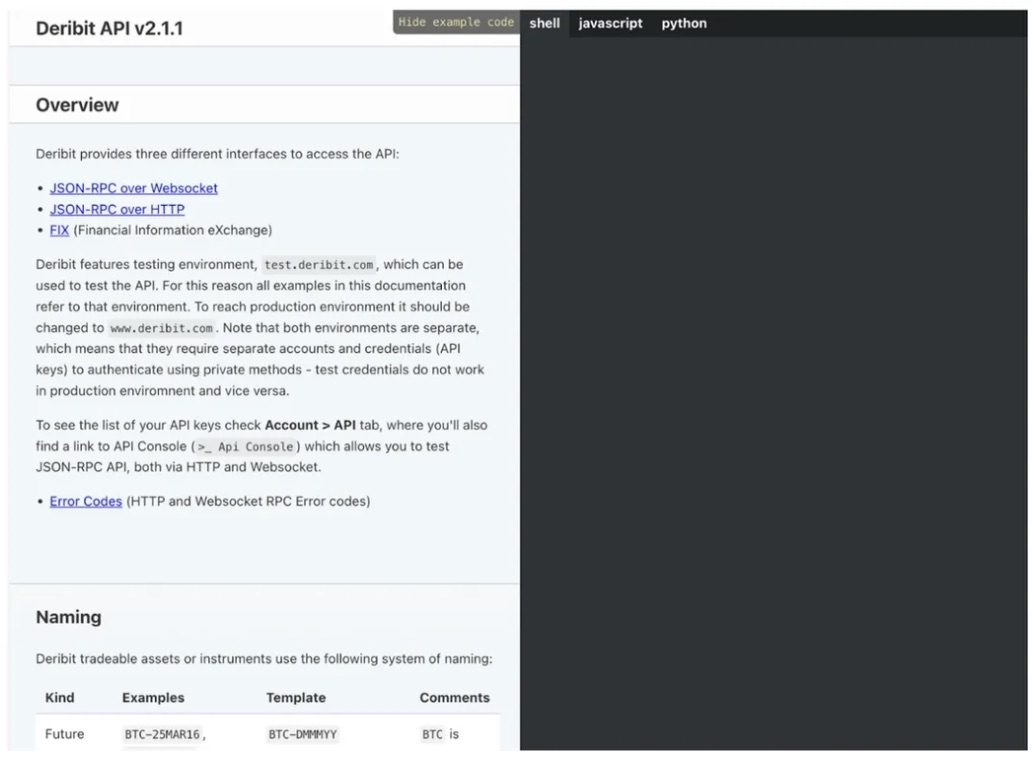Switch to the shell language tab

[x=544, y=22]
